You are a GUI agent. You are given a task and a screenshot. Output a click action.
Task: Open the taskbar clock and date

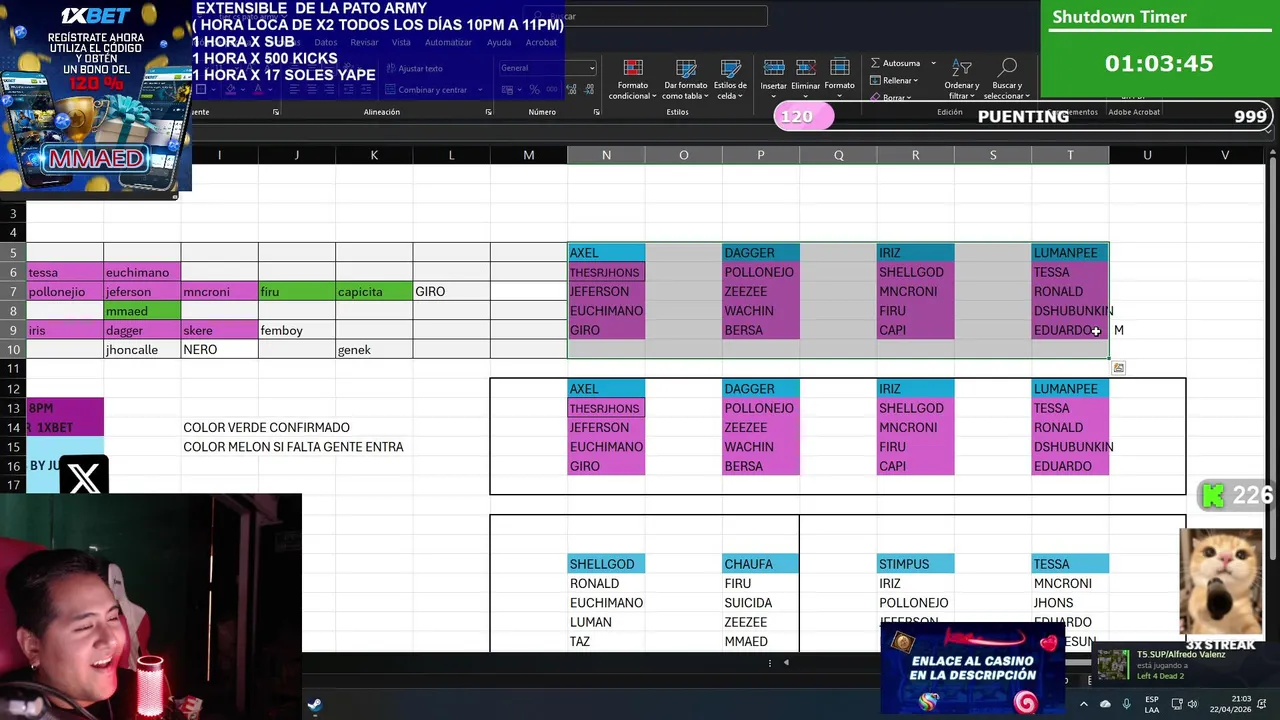point(1232,704)
